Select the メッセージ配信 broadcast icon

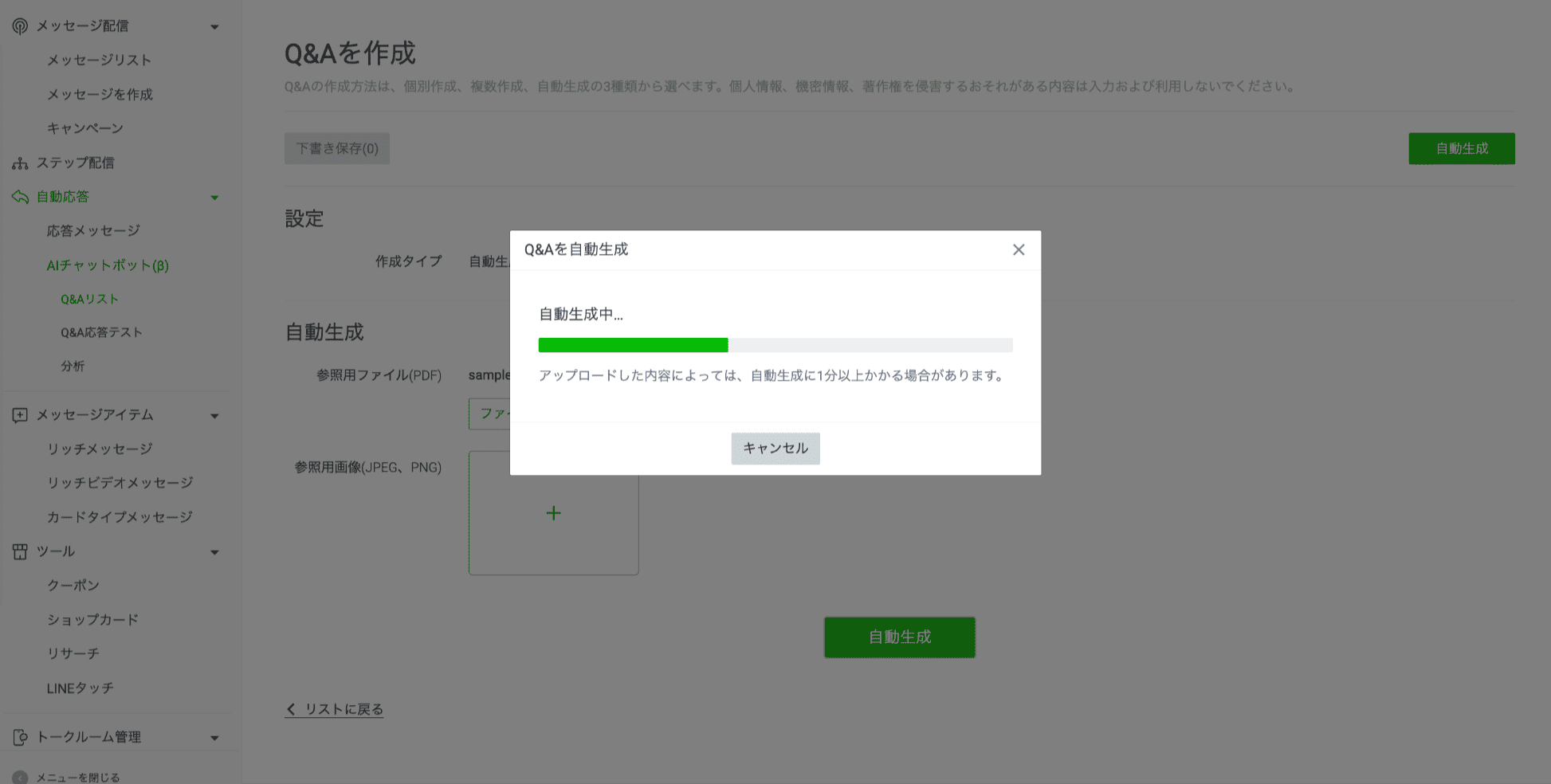(18, 25)
